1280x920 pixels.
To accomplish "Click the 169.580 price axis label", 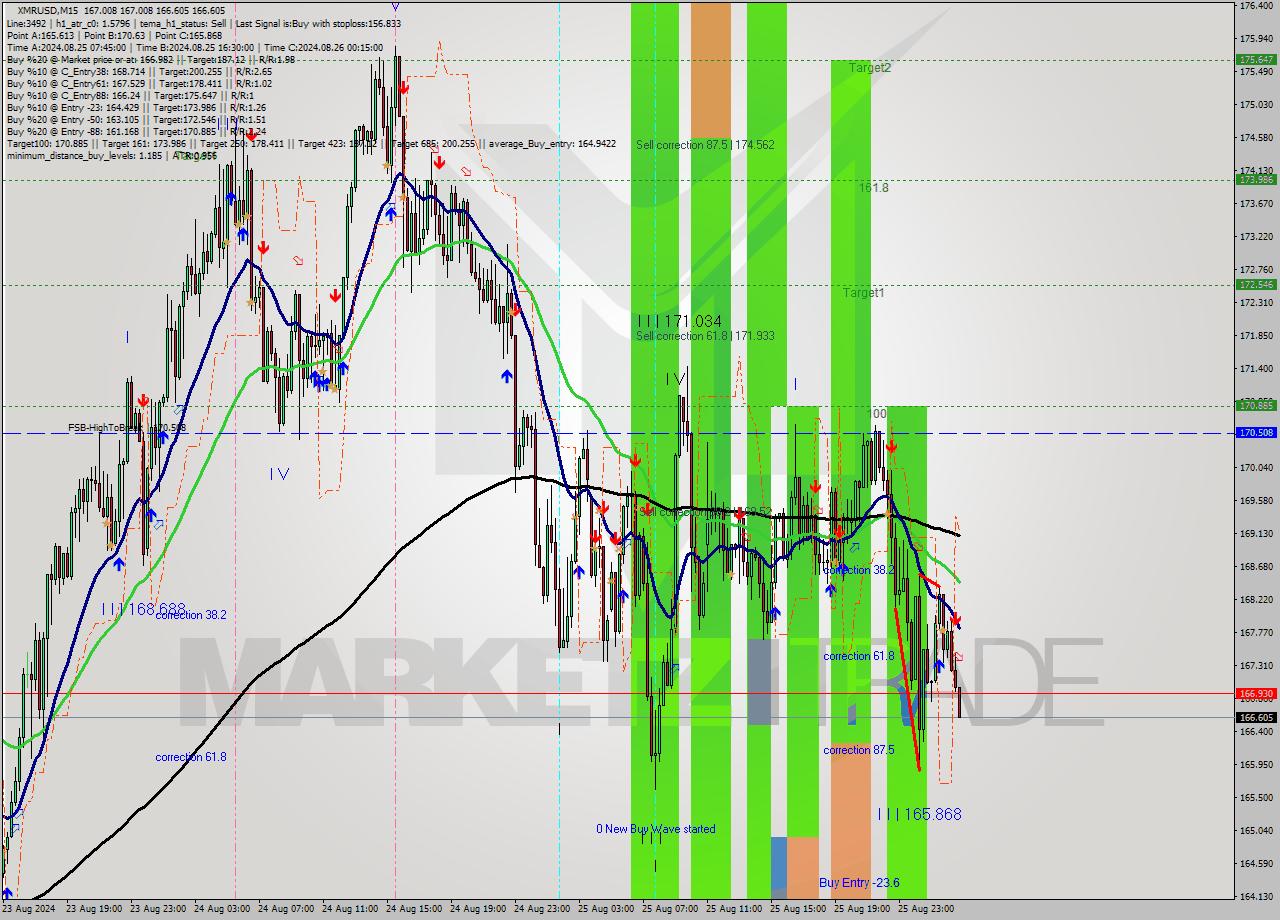I will click(1256, 501).
